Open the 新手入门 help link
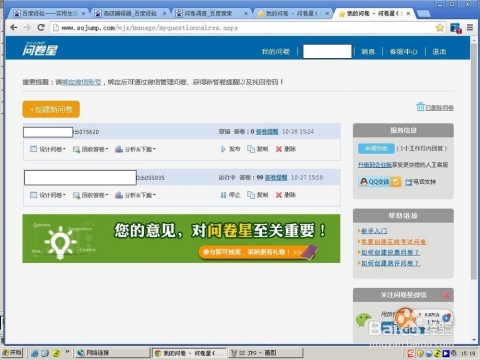 coord(374,231)
